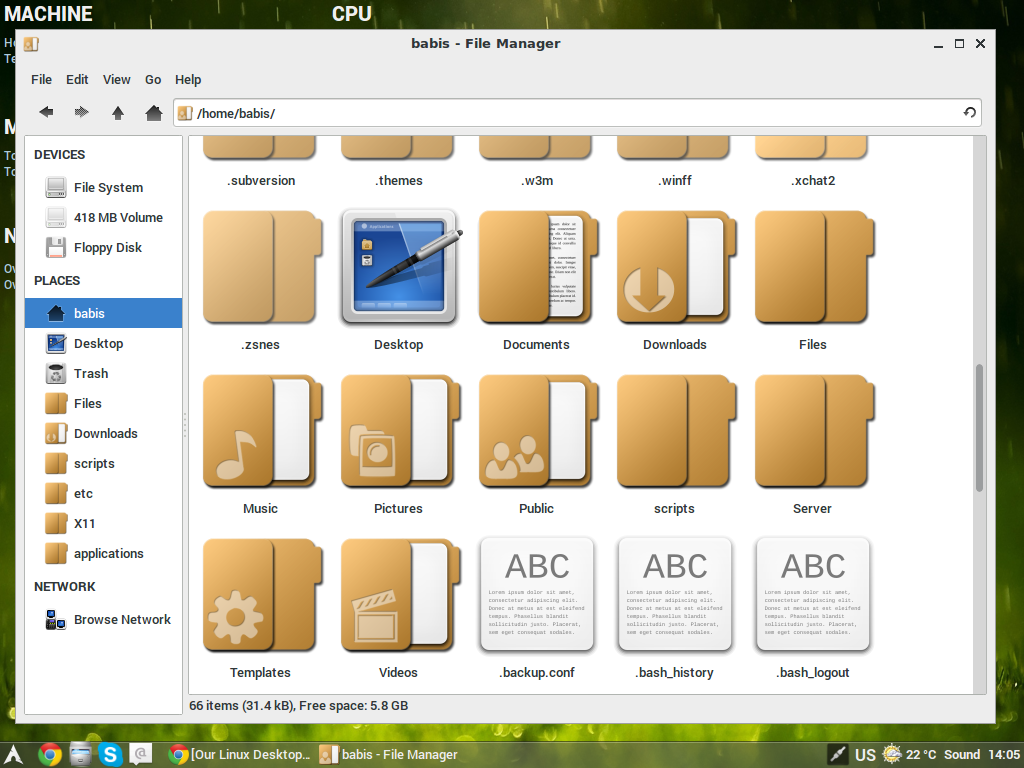Open the Help menu
Screen dimensions: 1024x768
tap(188, 80)
